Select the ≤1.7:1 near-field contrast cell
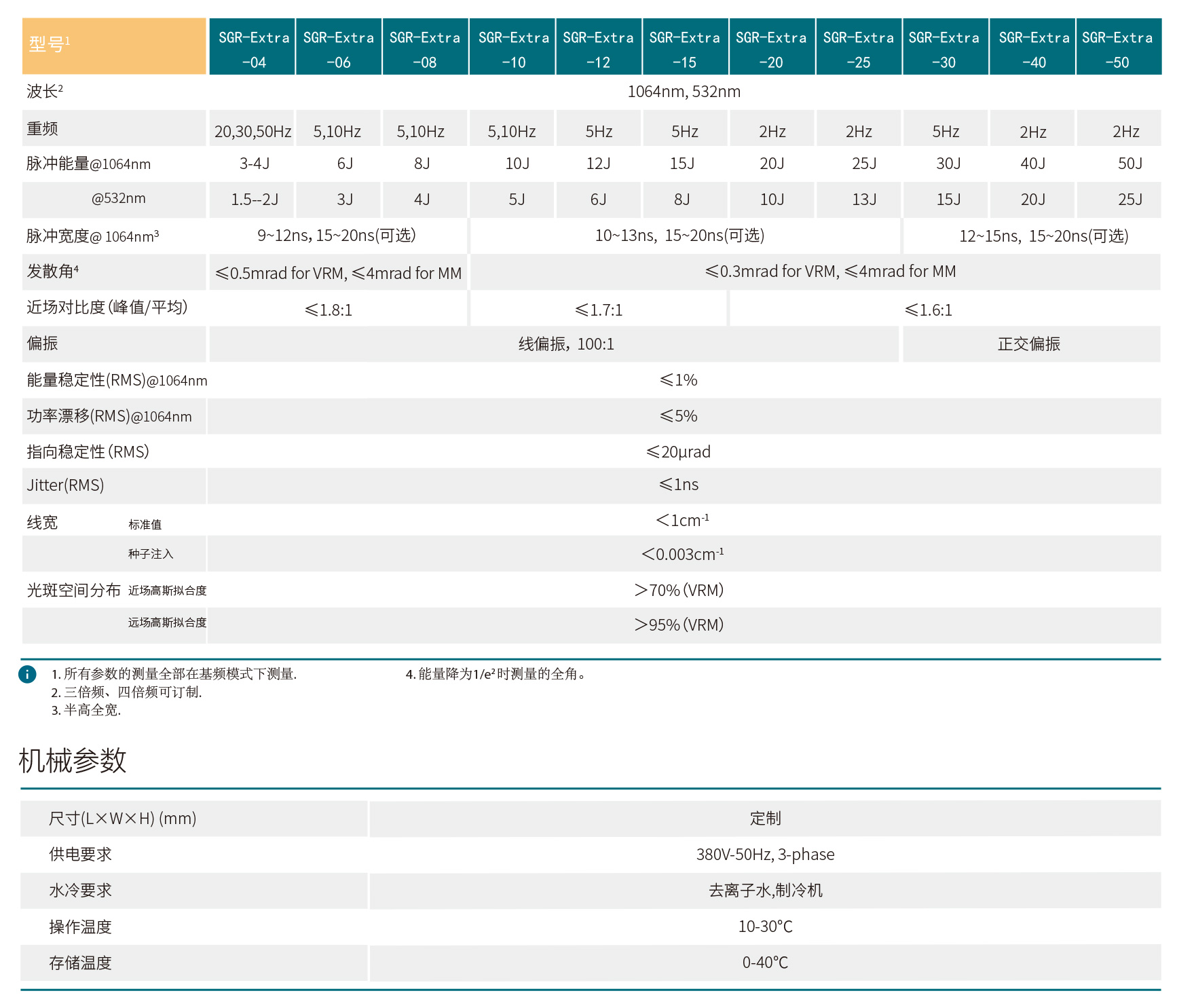Screen dimensions: 1177x1008 [598, 310]
